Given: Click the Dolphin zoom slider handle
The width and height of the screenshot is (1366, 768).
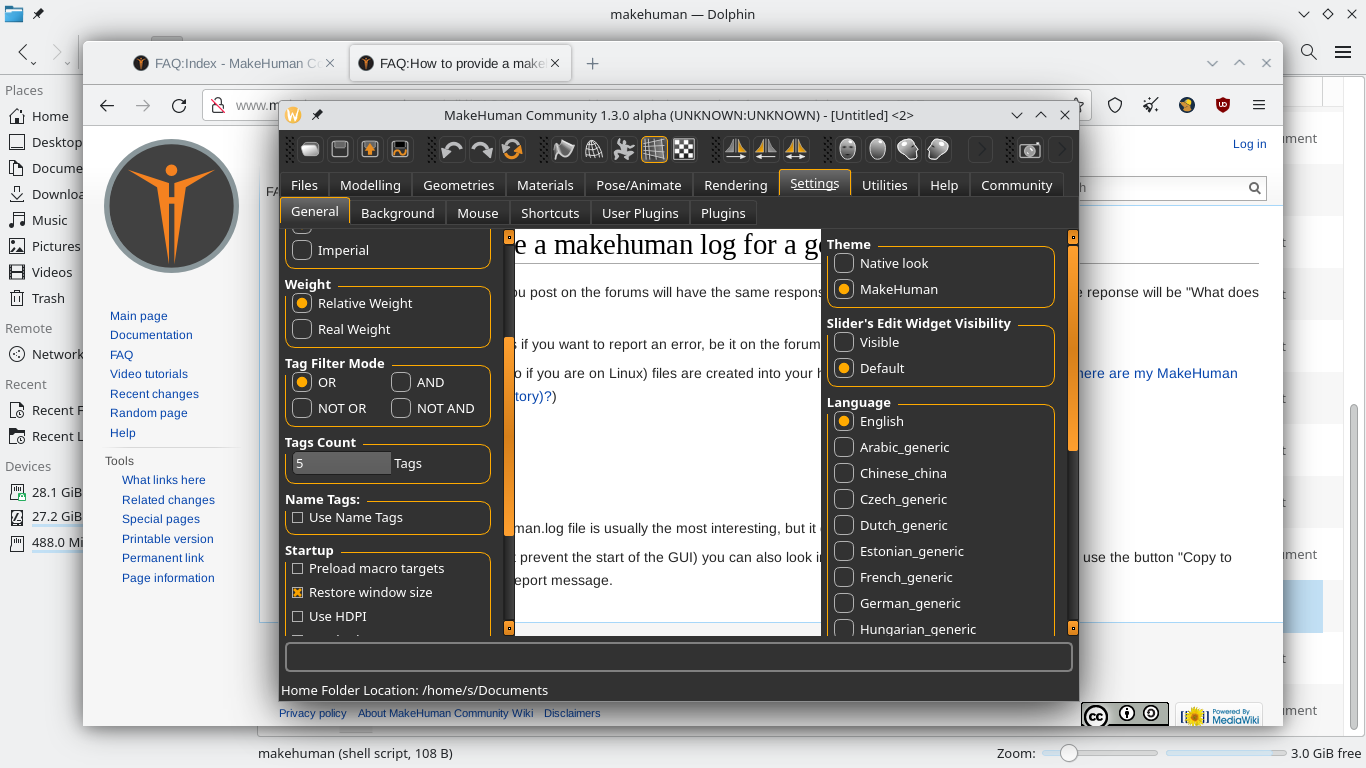Looking at the screenshot, I should coord(1069,753).
